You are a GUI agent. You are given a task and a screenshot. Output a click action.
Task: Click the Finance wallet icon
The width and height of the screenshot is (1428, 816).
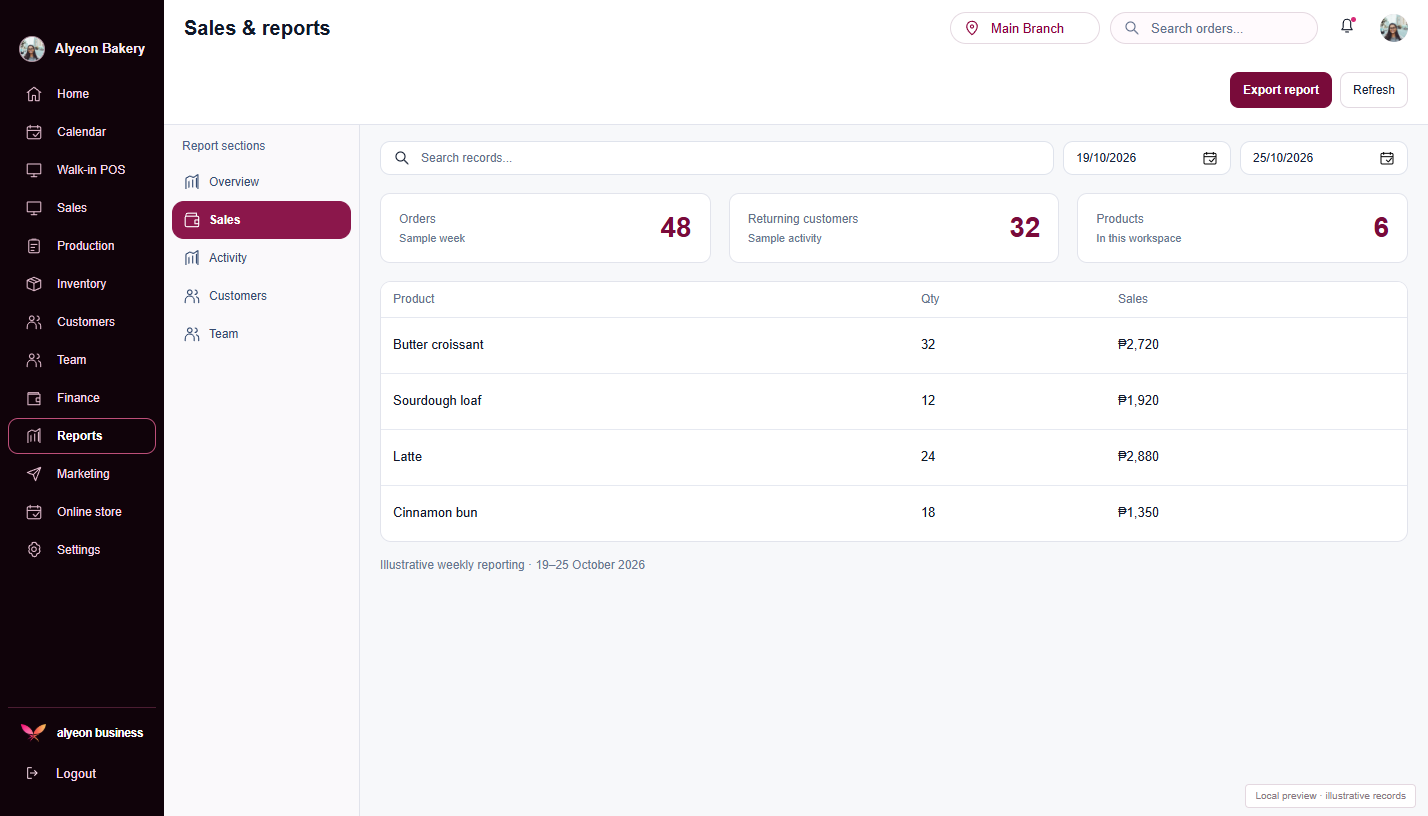pyautogui.click(x=34, y=398)
